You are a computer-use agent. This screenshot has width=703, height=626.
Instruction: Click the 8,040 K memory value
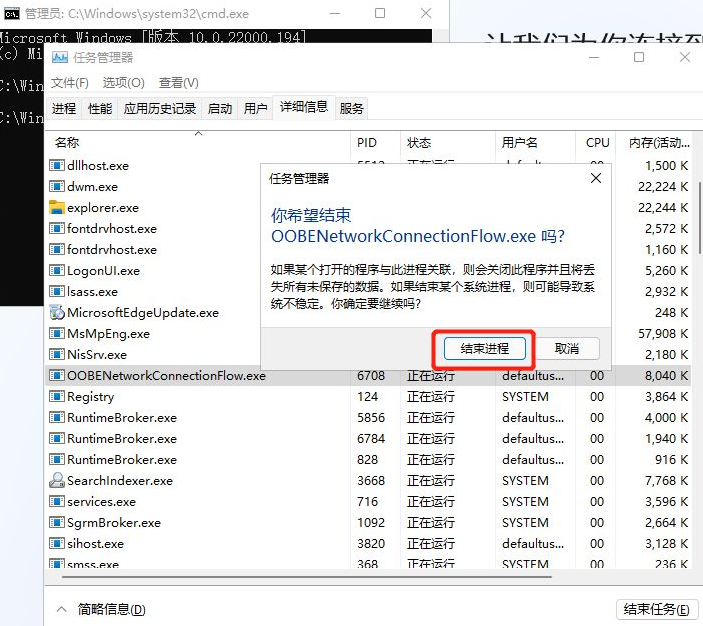[666, 375]
